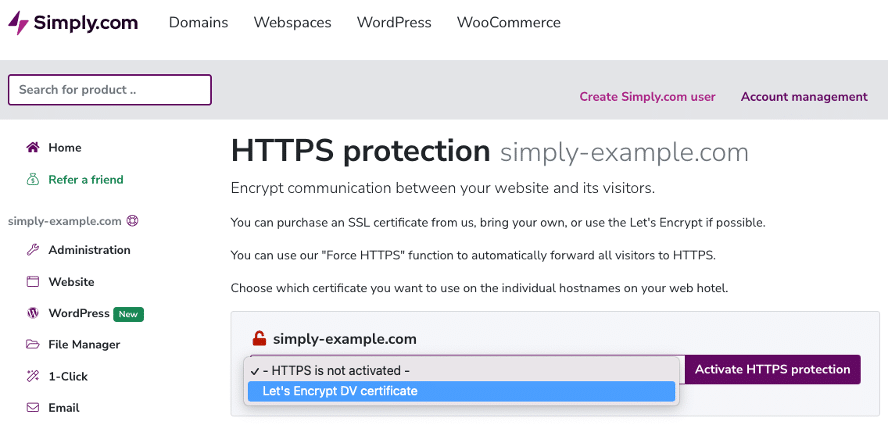Click the Website window icon
This screenshot has width=889, height=427.
pyautogui.click(x=33, y=282)
